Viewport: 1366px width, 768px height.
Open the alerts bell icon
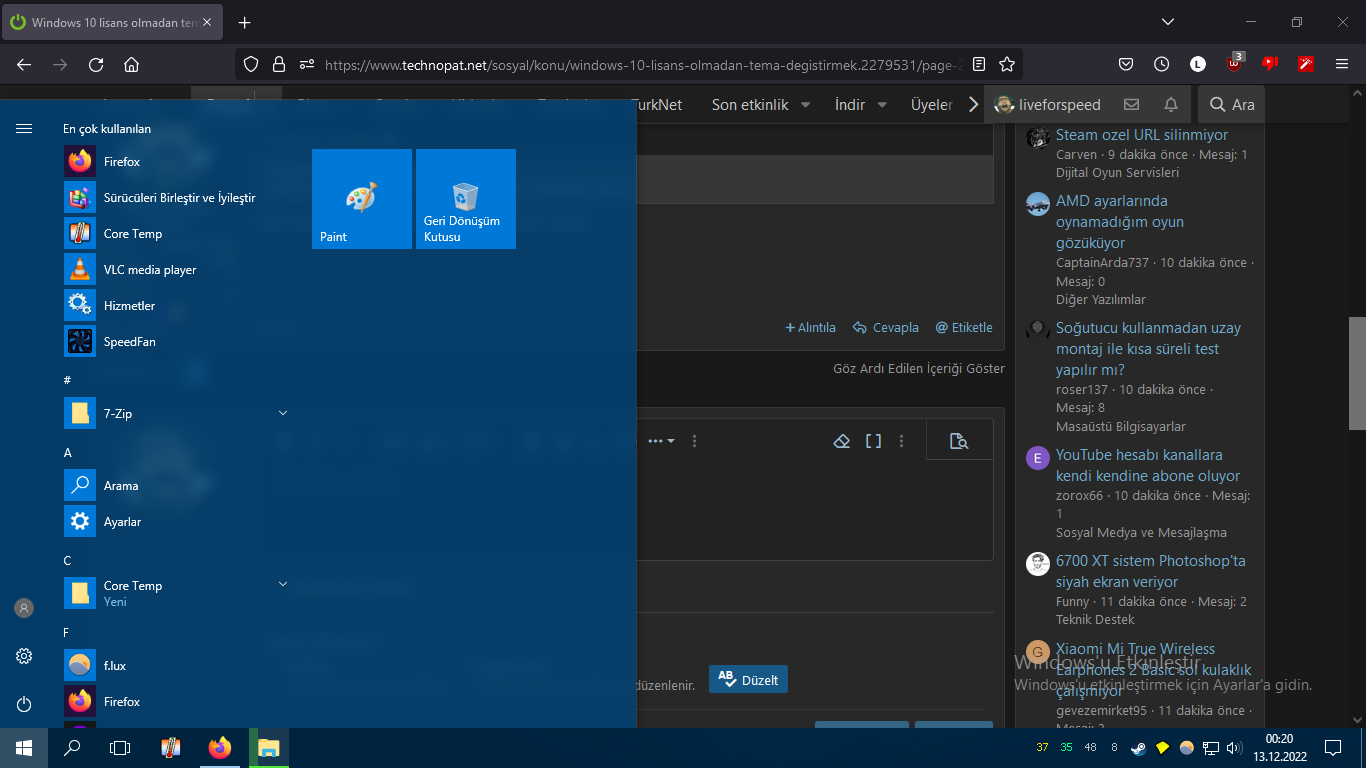click(x=1171, y=105)
